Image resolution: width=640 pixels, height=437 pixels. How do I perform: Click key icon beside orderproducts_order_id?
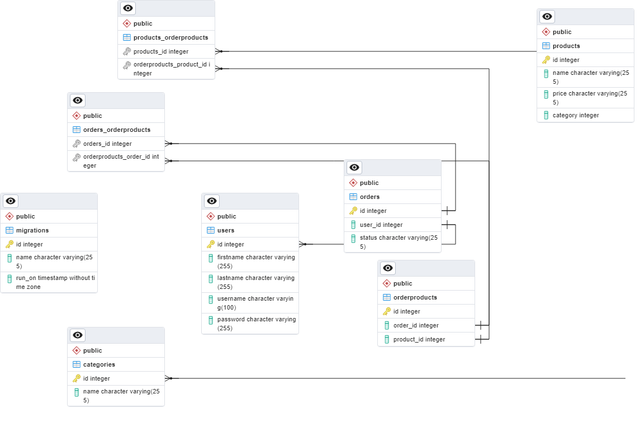76,157
